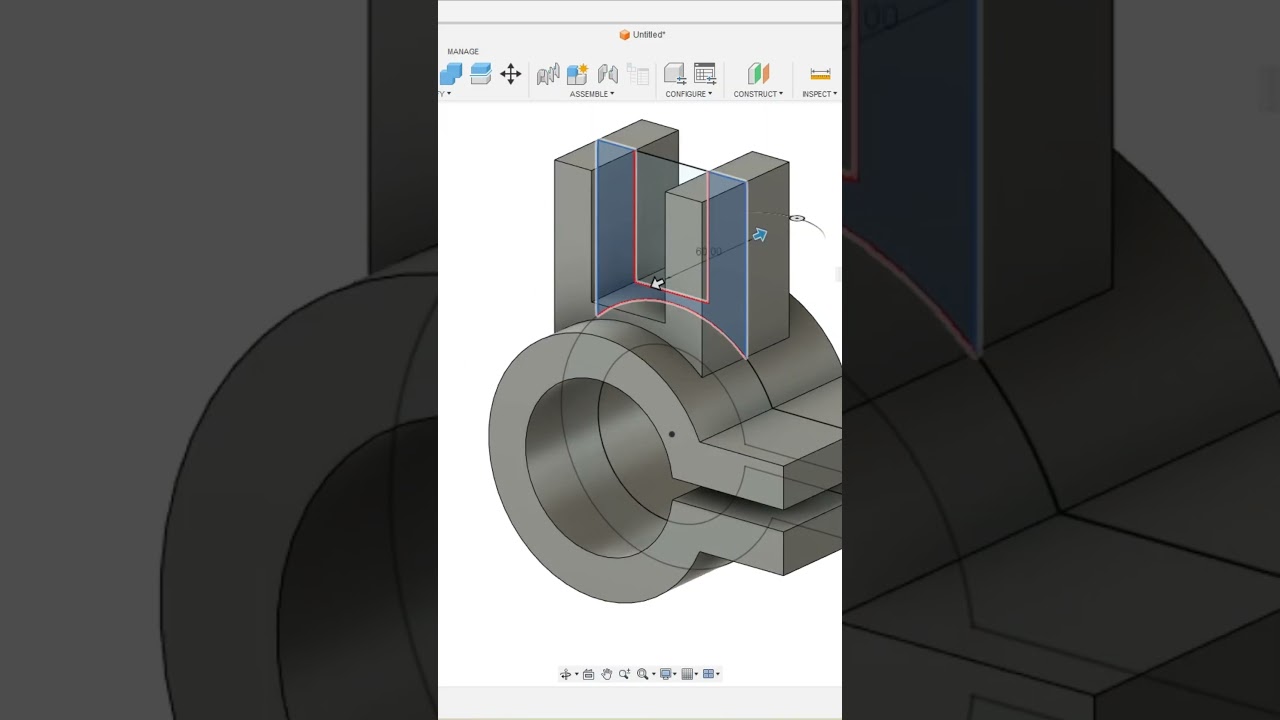Click the blue extrude direction arrow handle

pyautogui.click(x=760, y=235)
